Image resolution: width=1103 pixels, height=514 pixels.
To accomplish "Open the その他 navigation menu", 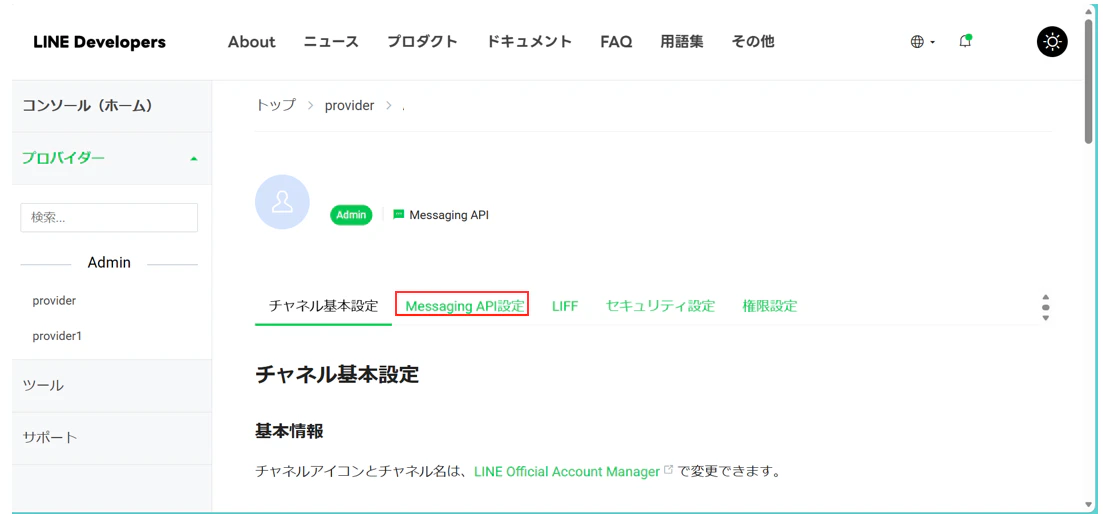I will coord(753,42).
